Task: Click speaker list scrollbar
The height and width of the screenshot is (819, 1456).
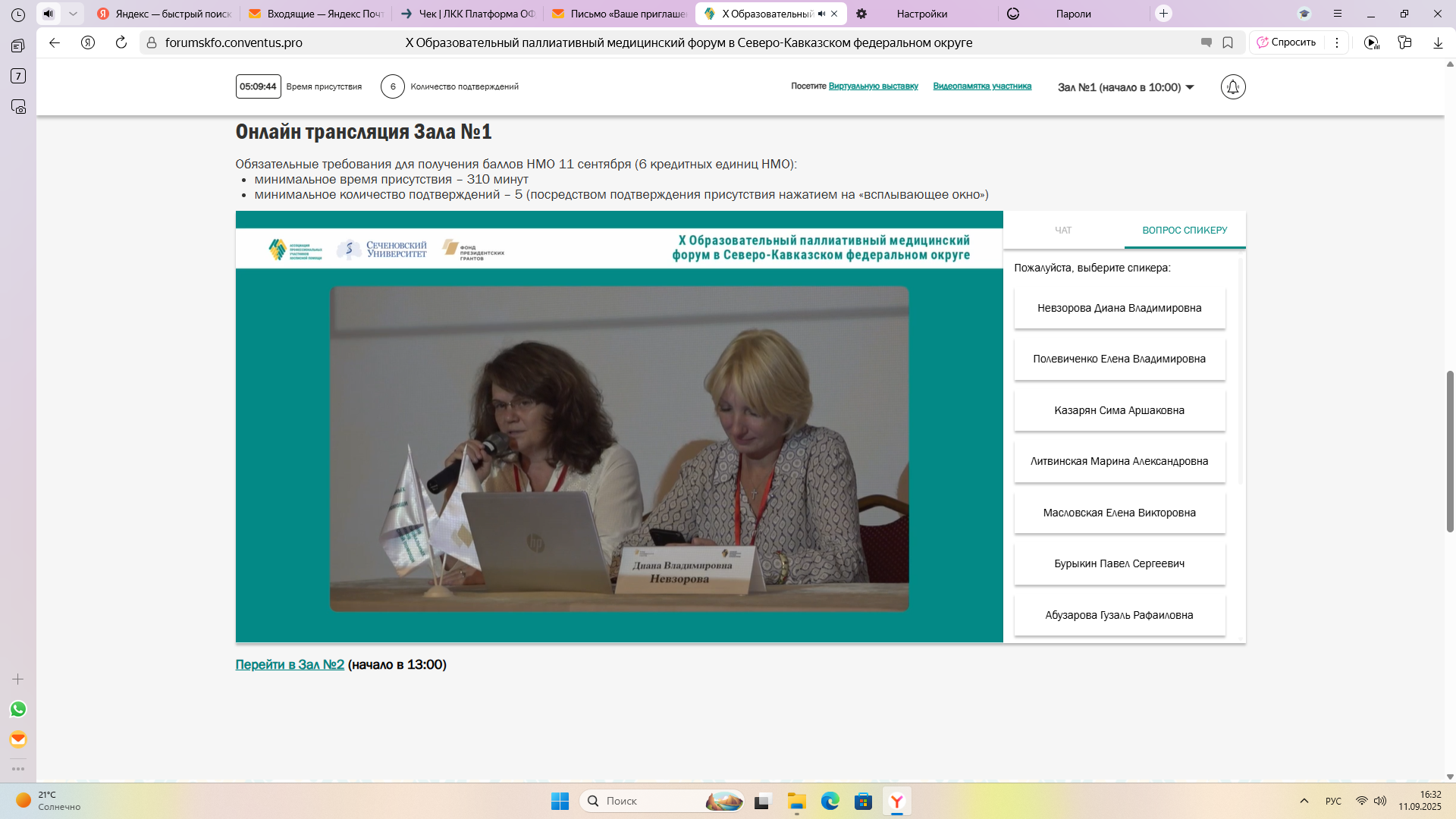Action: [1241, 372]
